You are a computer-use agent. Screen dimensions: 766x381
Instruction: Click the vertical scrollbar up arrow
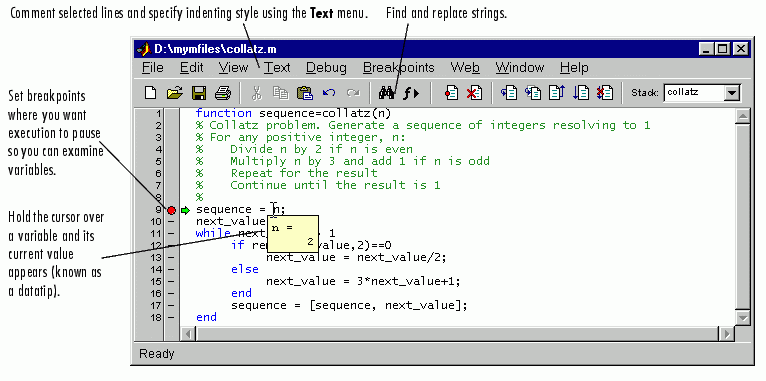click(x=743, y=116)
